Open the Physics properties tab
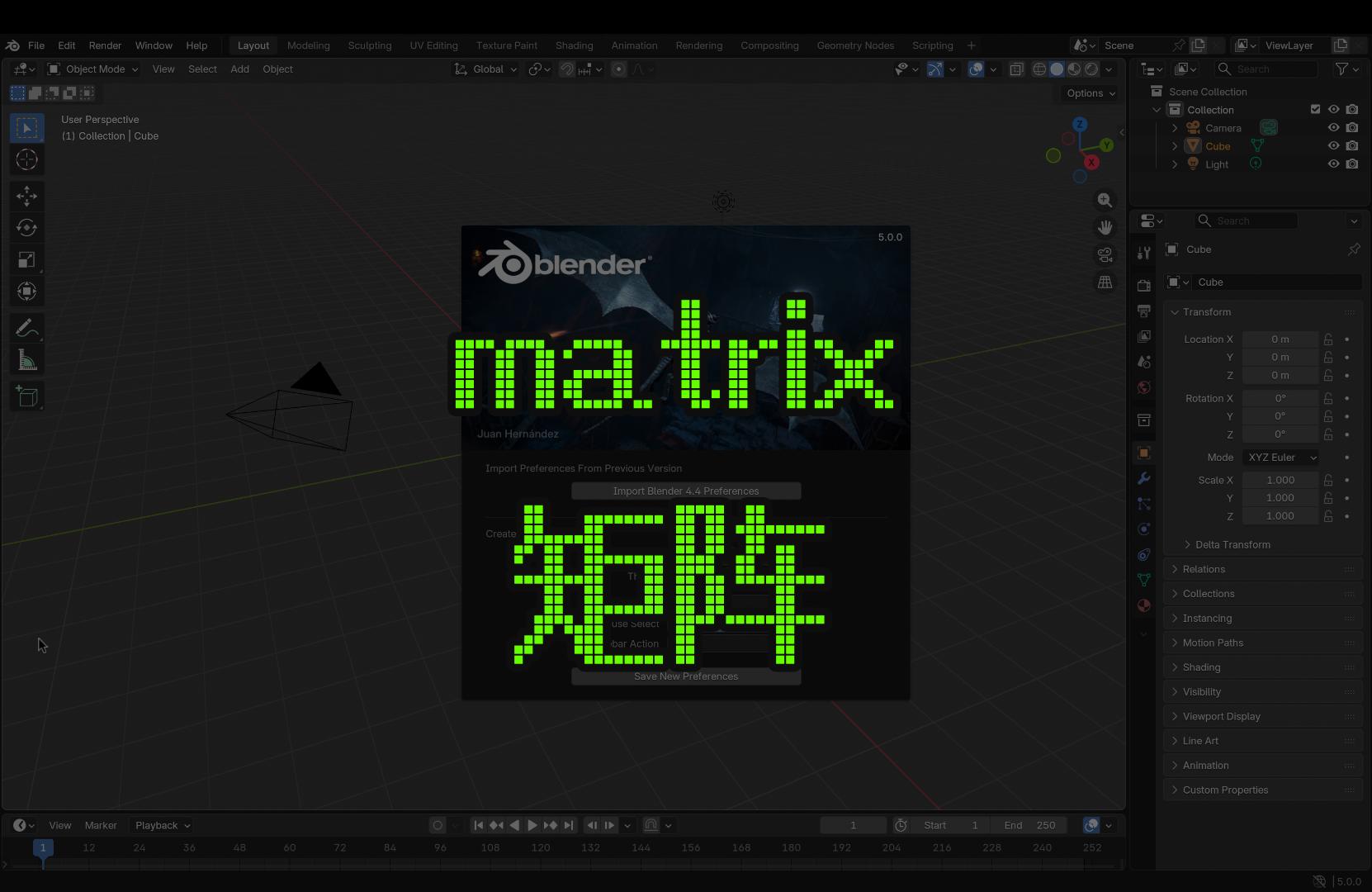This screenshot has height=892, width=1372. [x=1143, y=529]
